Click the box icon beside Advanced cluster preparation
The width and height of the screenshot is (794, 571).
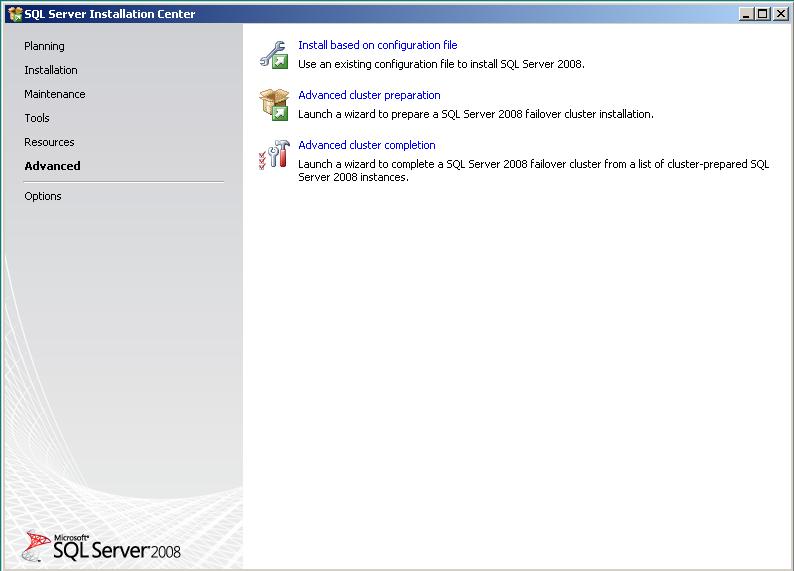(274, 105)
